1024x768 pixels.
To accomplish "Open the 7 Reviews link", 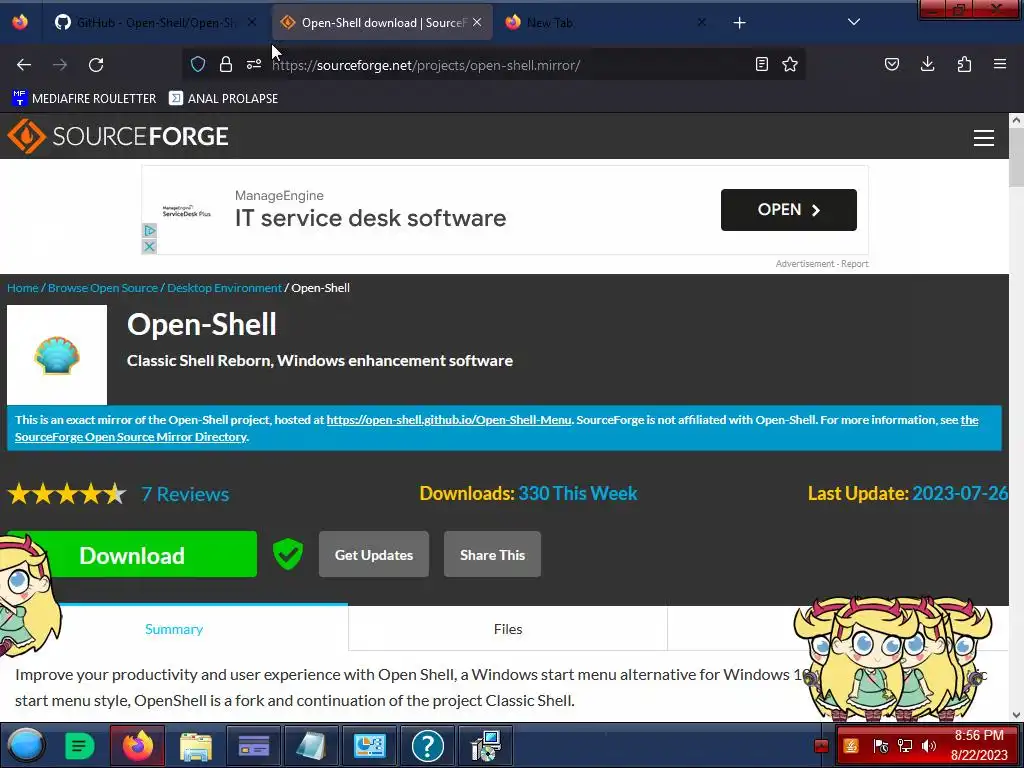I will 185,494.
